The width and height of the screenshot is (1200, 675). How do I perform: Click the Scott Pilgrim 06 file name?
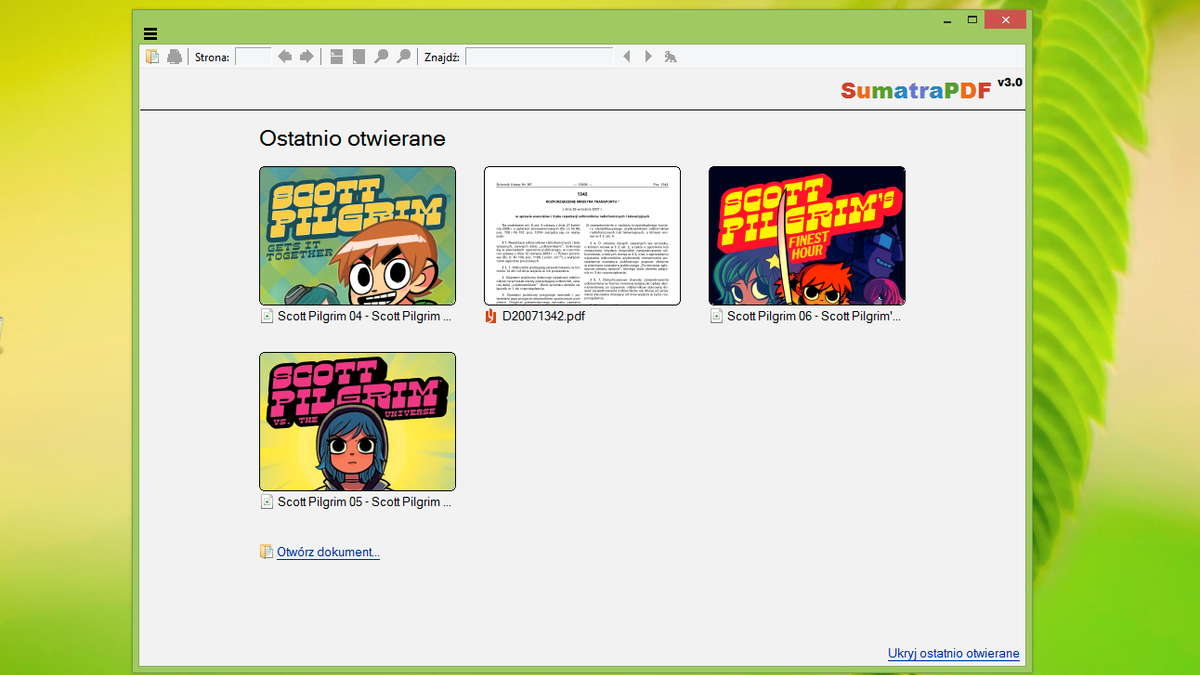[814, 316]
